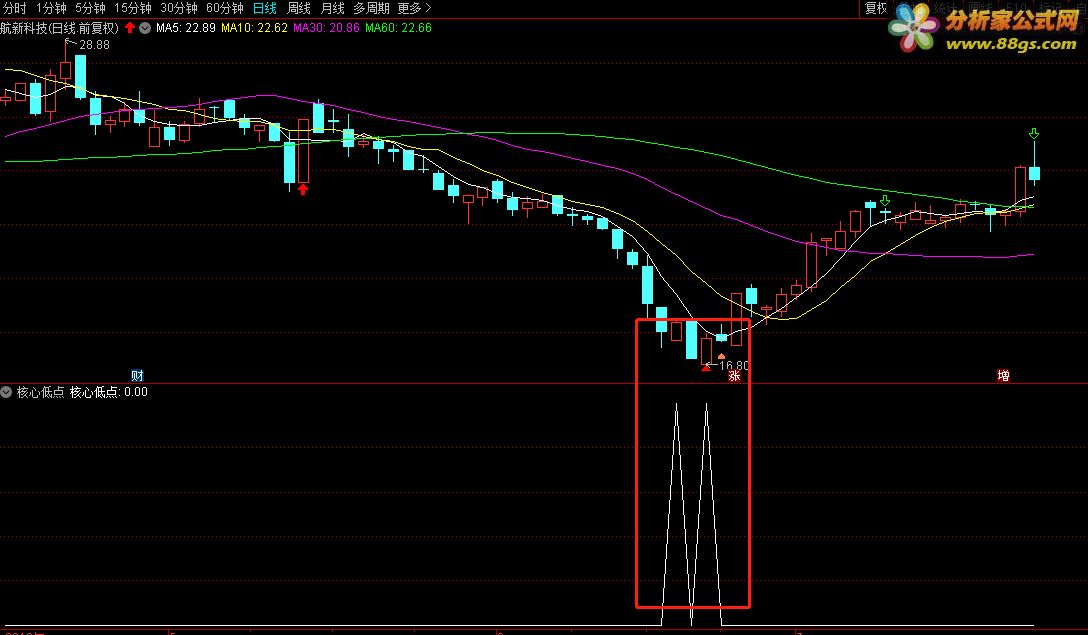1088x635 pixels.
Task: Click the 28.88 high price label
Action: point(94,44)
